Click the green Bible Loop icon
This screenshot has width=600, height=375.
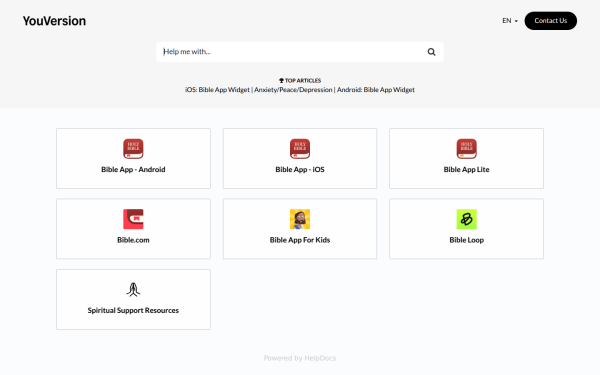point(466,219)
